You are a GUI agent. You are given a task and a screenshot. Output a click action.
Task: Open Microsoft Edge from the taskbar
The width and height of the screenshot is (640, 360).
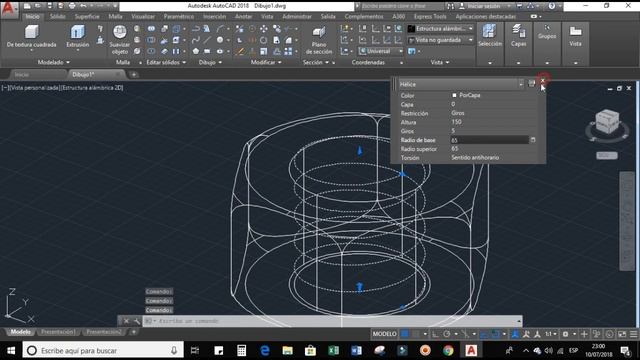(264, 350)
